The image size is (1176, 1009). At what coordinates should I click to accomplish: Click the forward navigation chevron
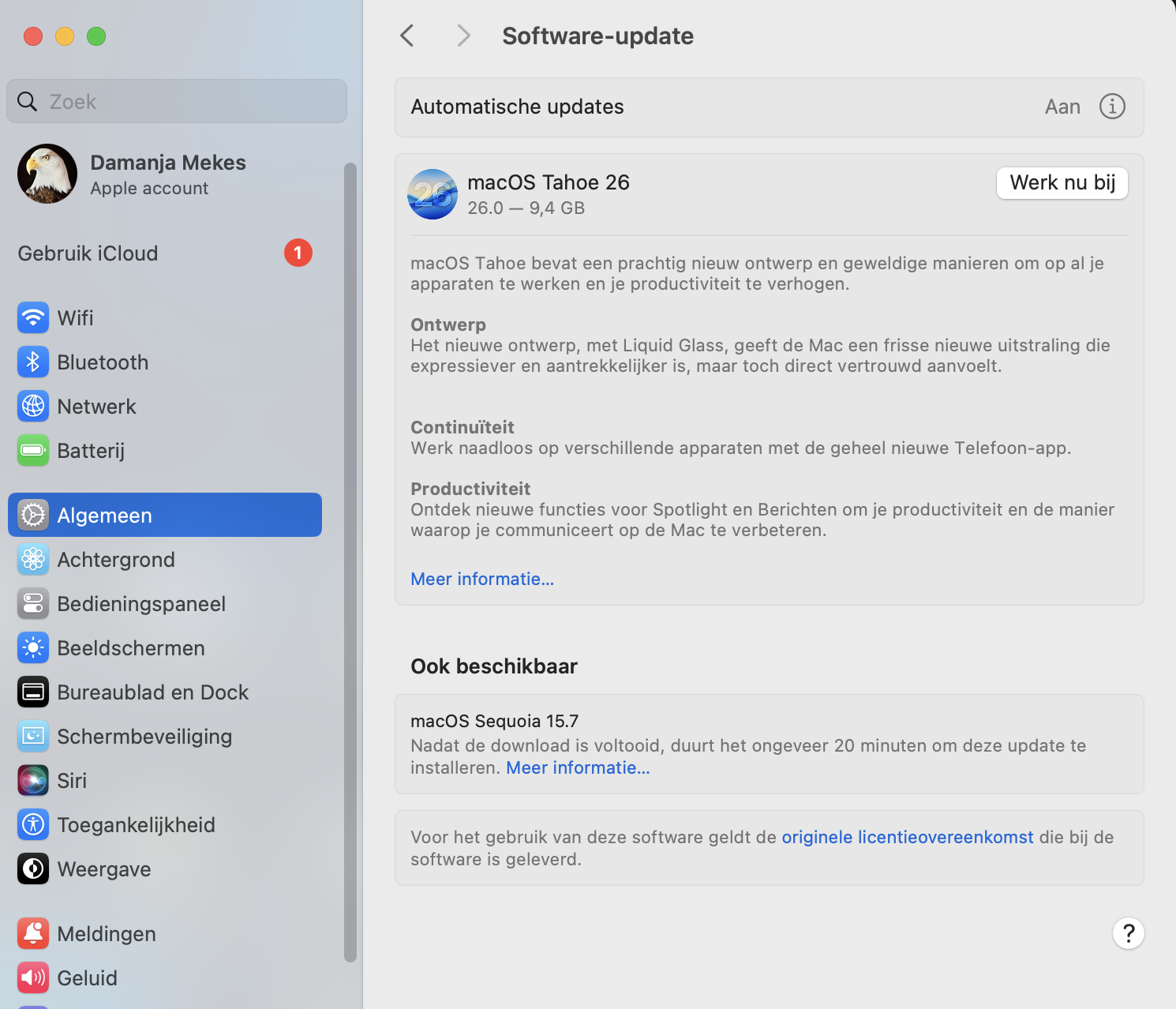463,36
